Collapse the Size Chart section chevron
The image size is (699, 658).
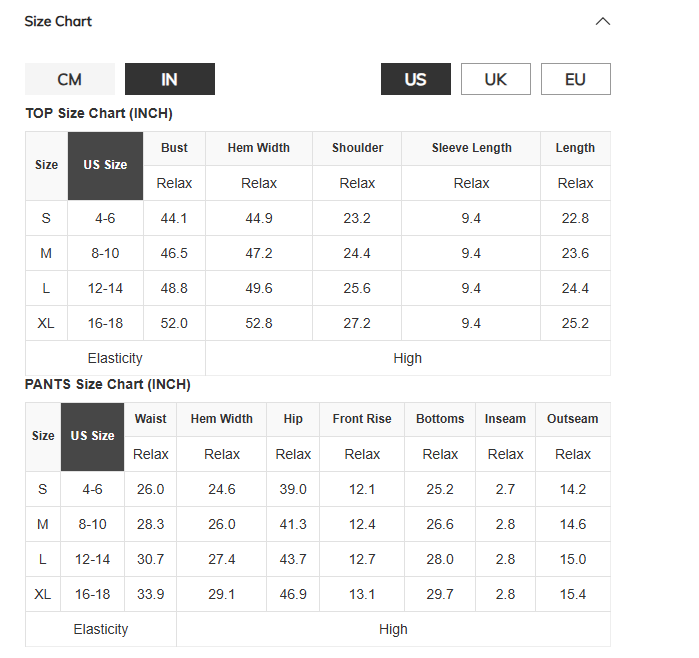tap(603, 21)
